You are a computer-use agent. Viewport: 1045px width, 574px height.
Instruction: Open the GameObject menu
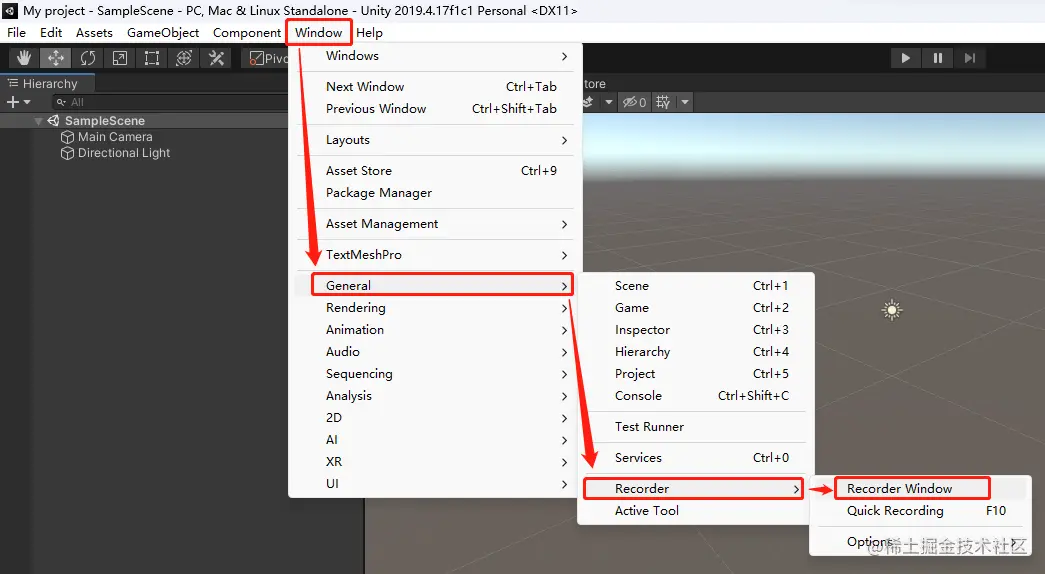[x=163, y=33]
